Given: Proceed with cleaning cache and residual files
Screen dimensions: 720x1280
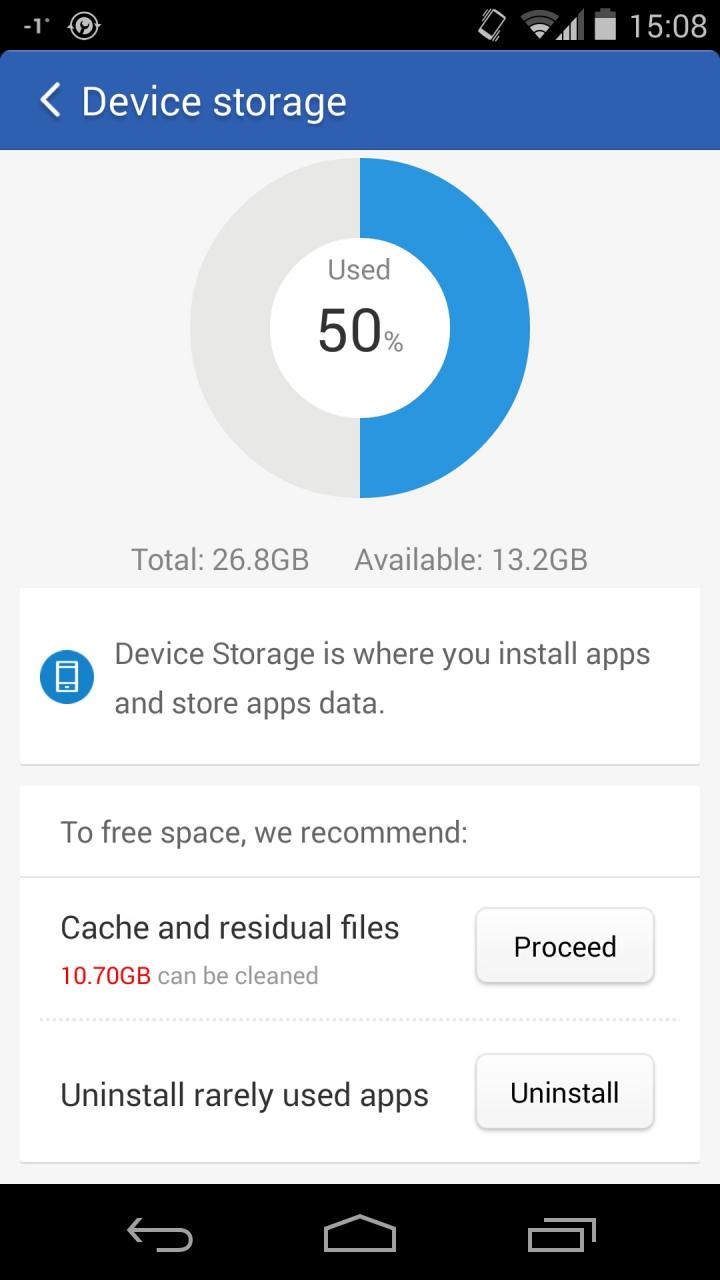Looking at the screenshot, I should click(564, 946).
